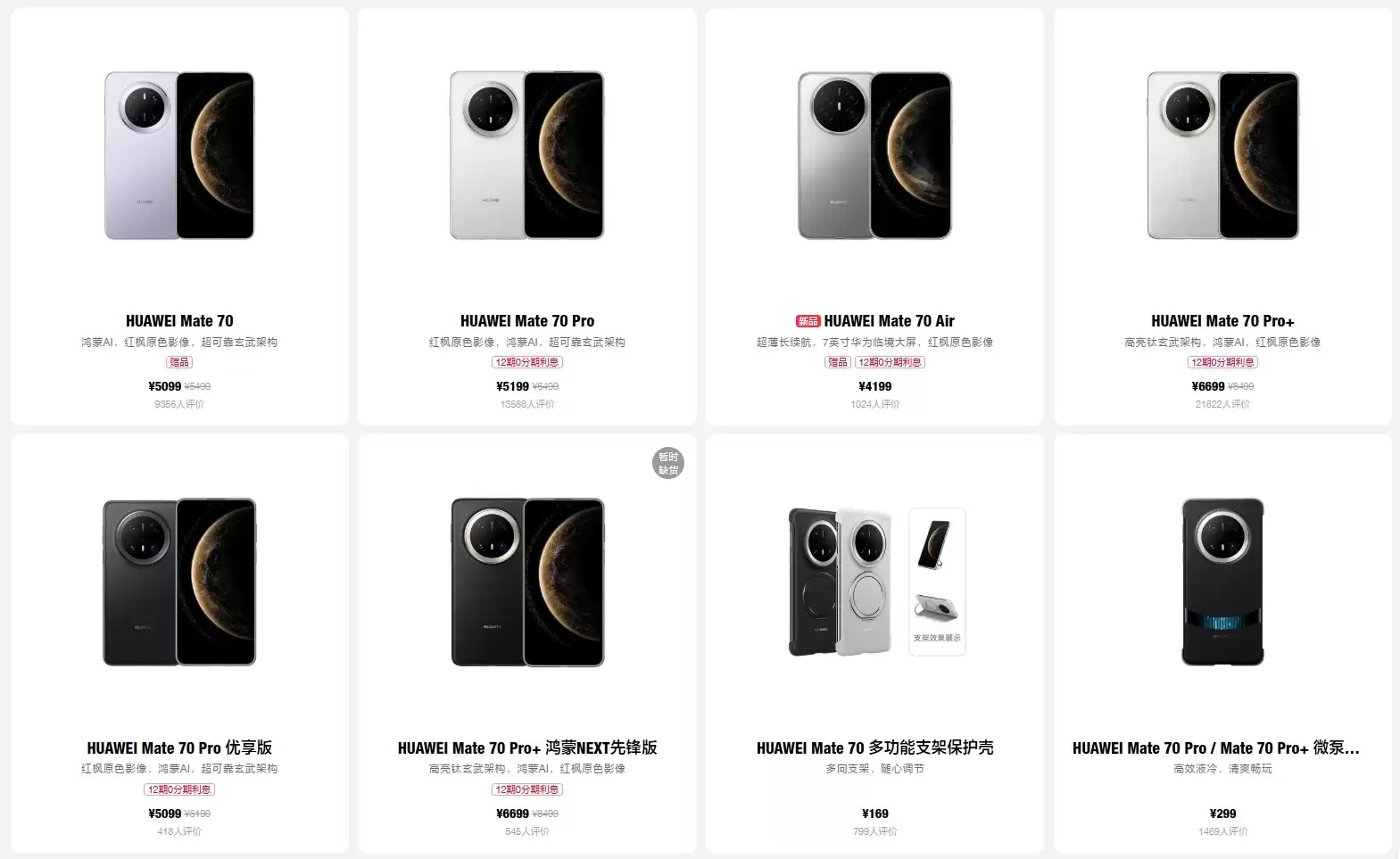Open the 21622人评价 reviews of Mate 70 Pro+

click(1221, 403)
